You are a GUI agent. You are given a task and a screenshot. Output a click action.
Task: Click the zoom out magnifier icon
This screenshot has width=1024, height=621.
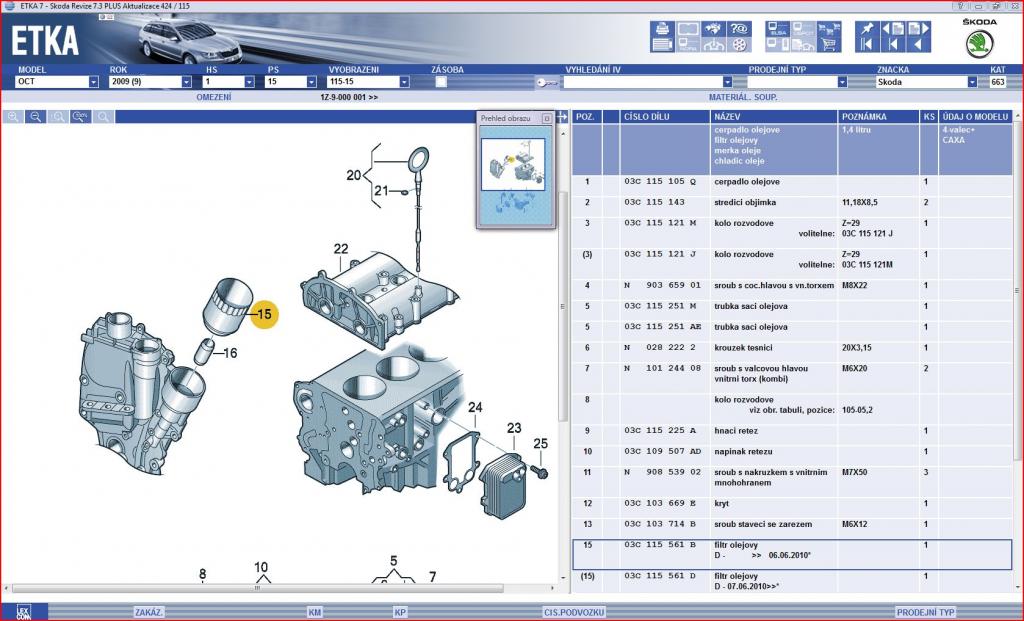[35, 117]
